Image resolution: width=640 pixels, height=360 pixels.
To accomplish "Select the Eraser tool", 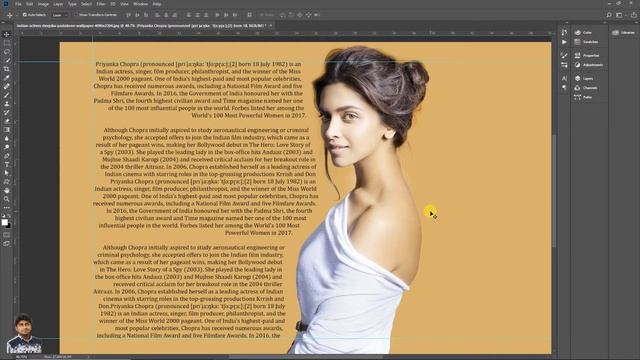I will click(7, 121).
